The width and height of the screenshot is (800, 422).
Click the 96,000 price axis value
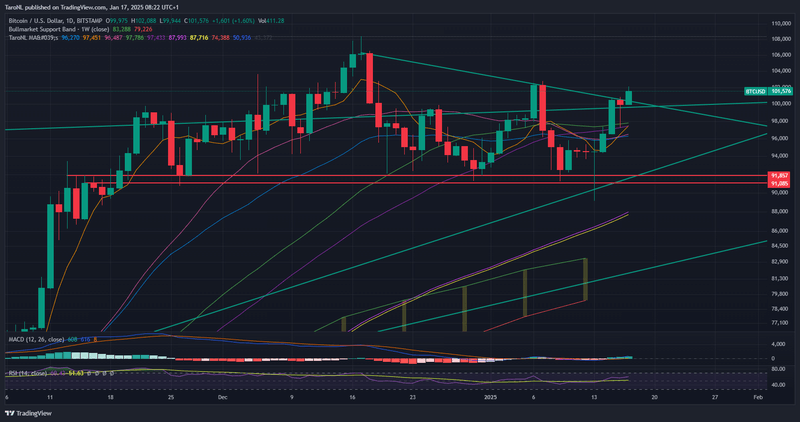pyautogui.click(x=781, y=138)
